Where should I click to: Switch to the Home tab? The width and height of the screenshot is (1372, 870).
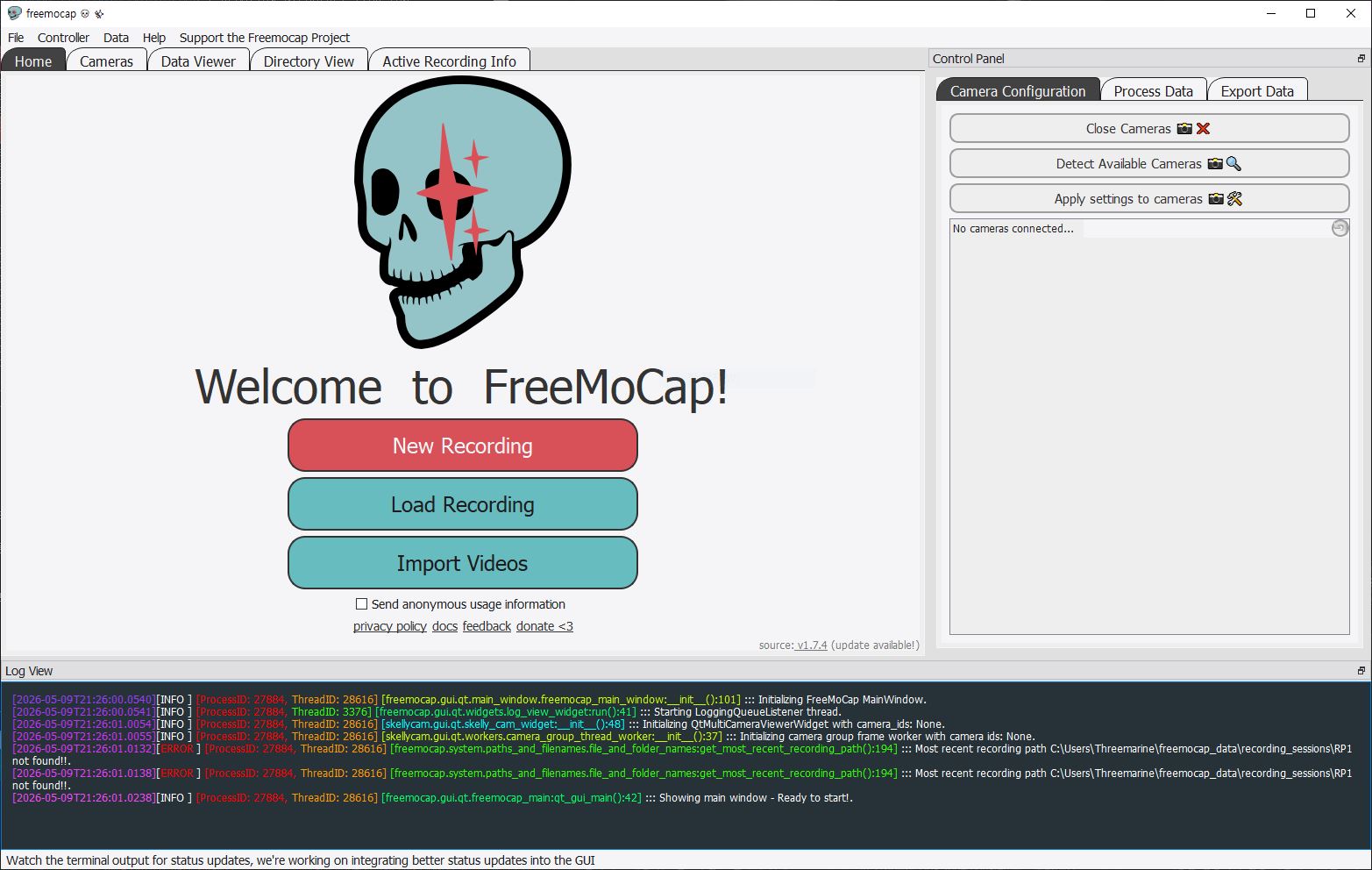(x=33, y=61)
